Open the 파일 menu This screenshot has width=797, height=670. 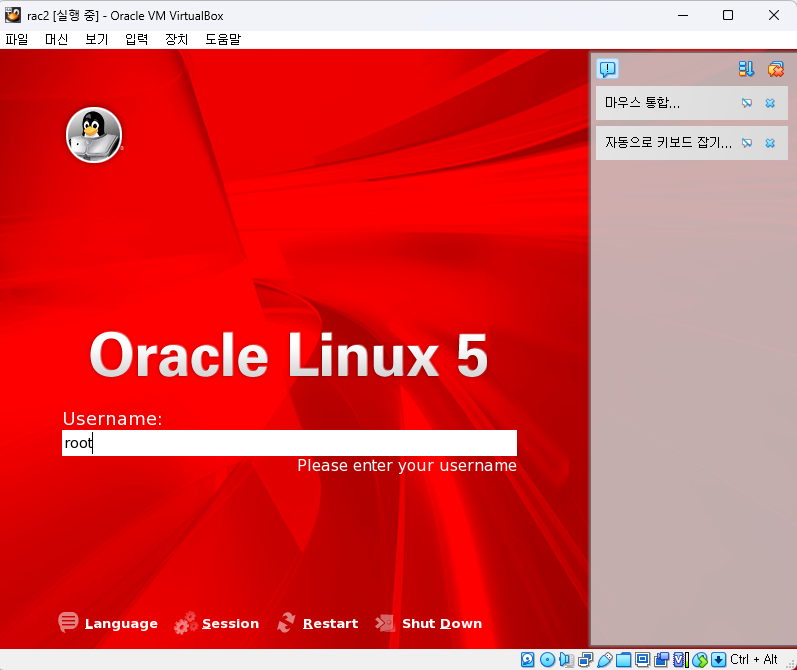click(x=17, y=39)
